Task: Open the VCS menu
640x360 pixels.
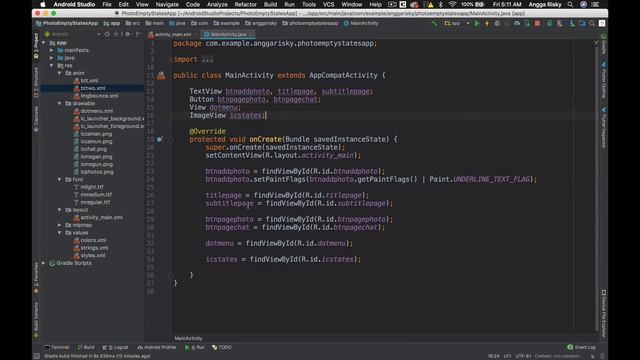Action: pyautogui.click(x=328, y=4)
